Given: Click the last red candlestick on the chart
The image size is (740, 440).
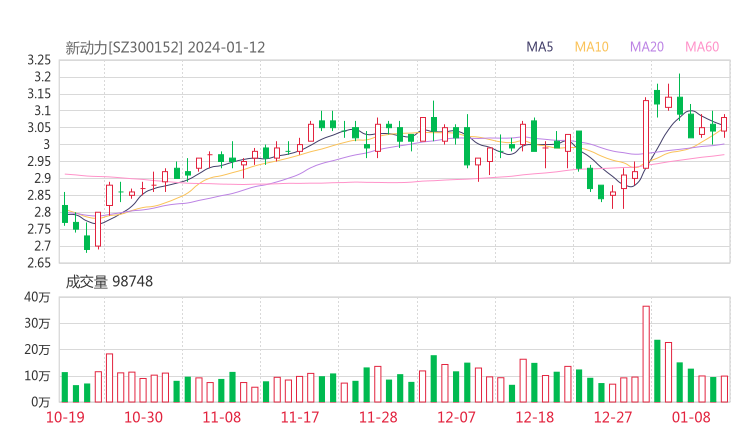Looking at the screenshot, I should [x=724, y=124].
